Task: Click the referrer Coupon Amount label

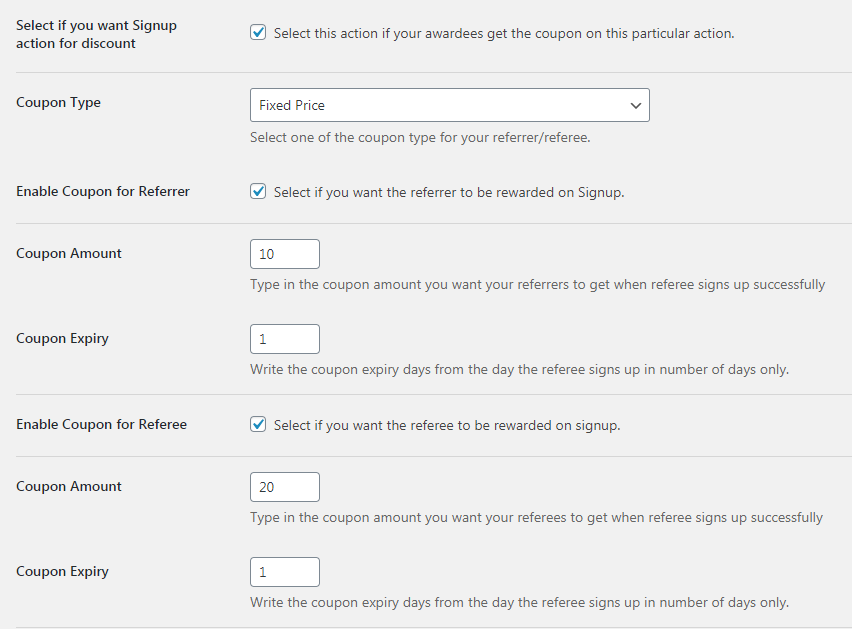Action: coord(68,253)
